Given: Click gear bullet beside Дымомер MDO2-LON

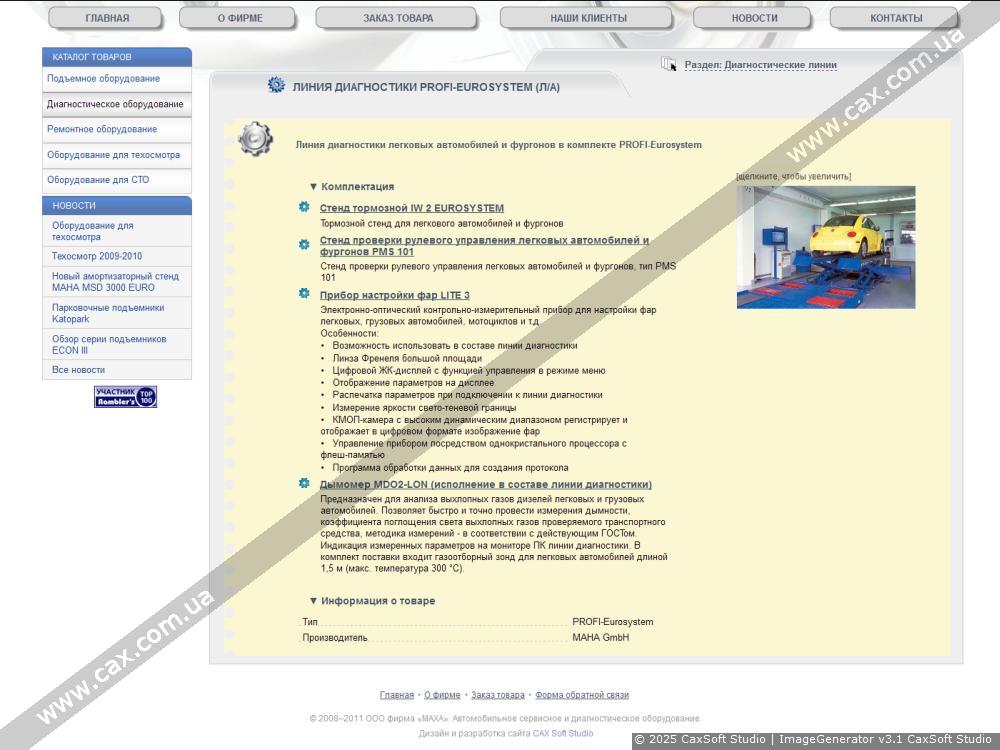Looking at the screenshot, I should tap(304, 483).
